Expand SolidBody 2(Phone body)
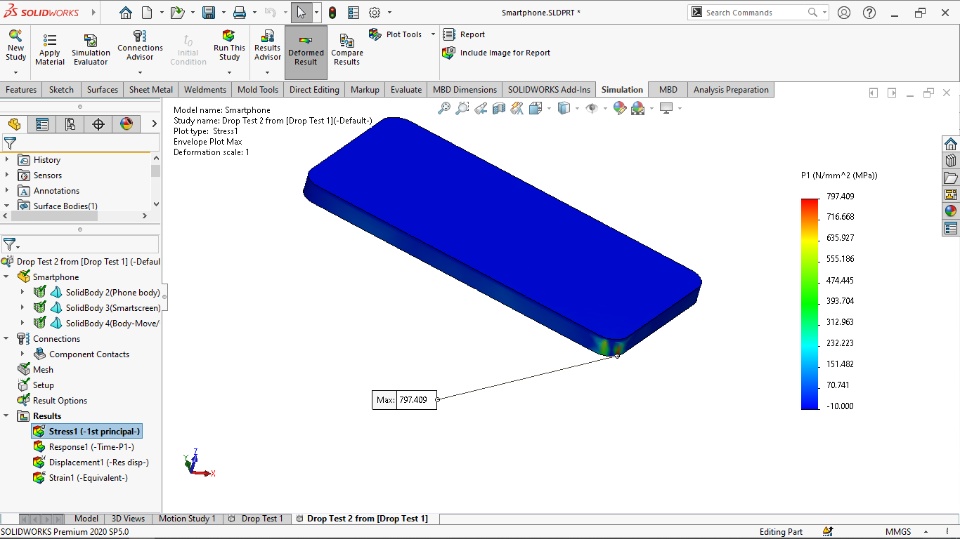This screenshot has height=539, width=960. 23,292
